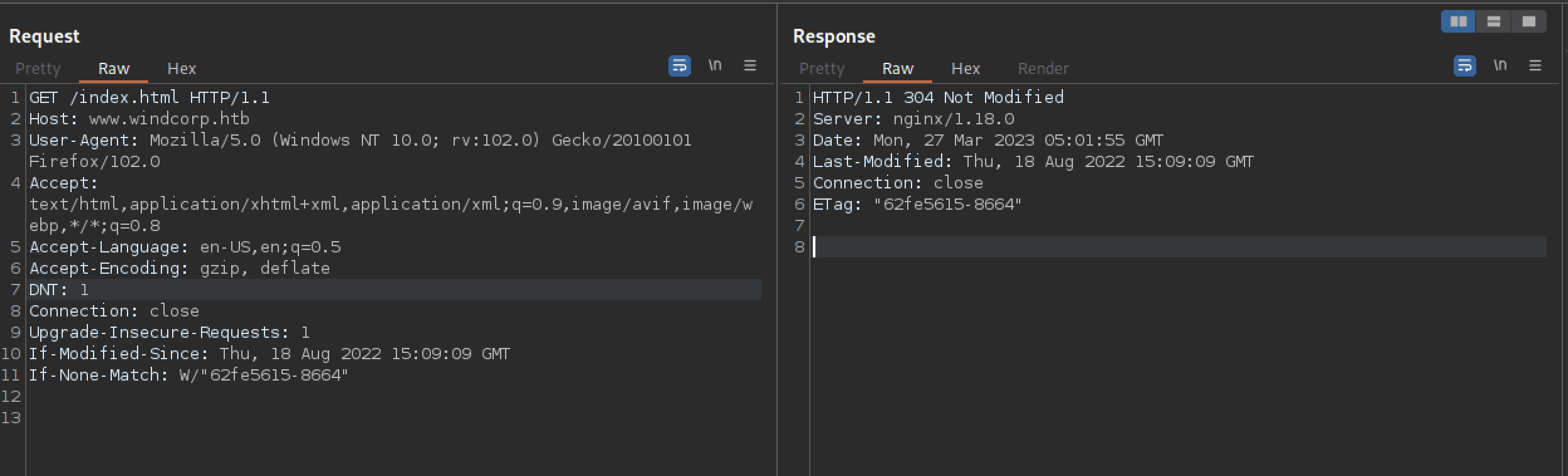The width and height of the screenshot is (1568, 476).
Task: Open the Response panel hamburger menu
Action: pos(1535,66)
